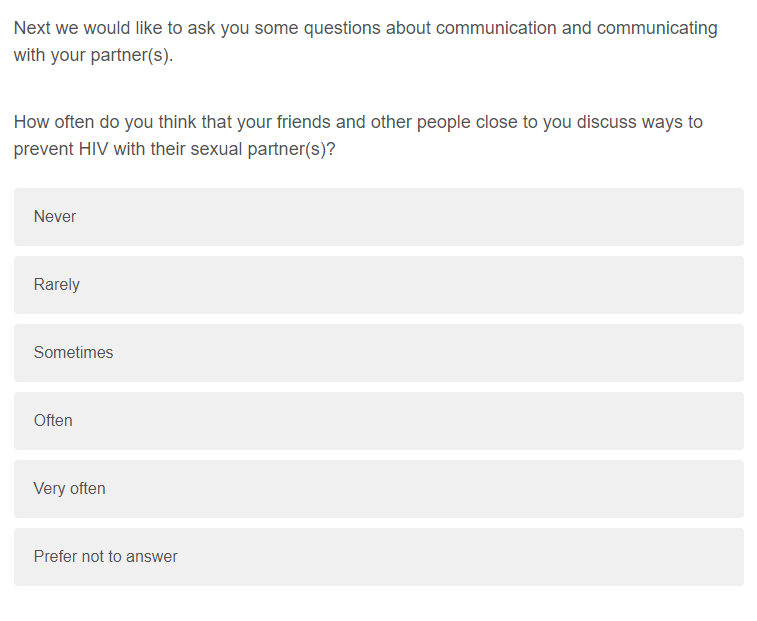Click the HIV prevention question text
This screenshot has height=621, width=757.
(358, 136)
